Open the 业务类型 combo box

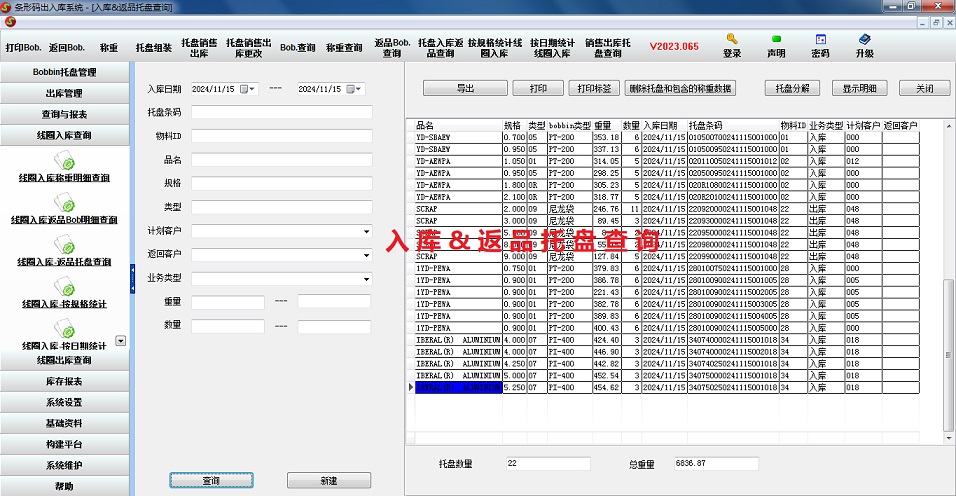pos(366,279)
